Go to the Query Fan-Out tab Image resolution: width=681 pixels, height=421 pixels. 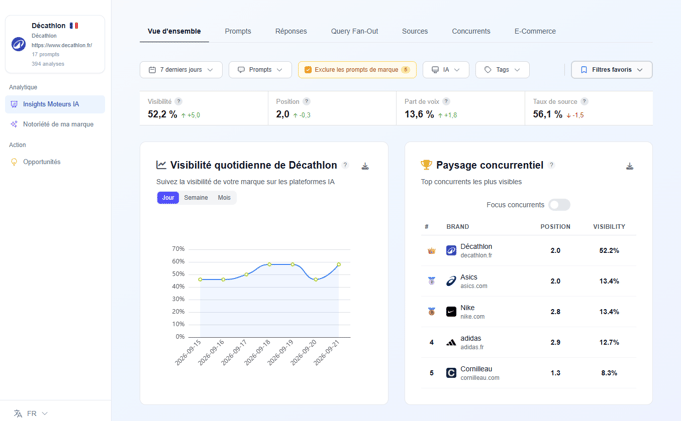[x=354, y=31]
